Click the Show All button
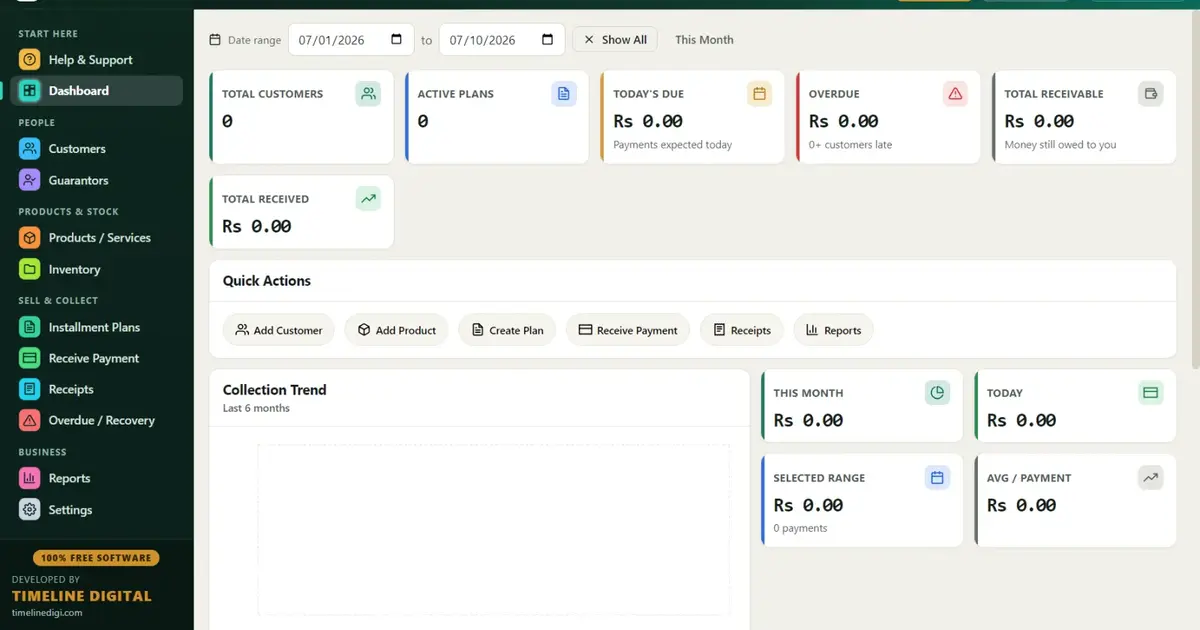1200x630 pixels. coord(615,40)
